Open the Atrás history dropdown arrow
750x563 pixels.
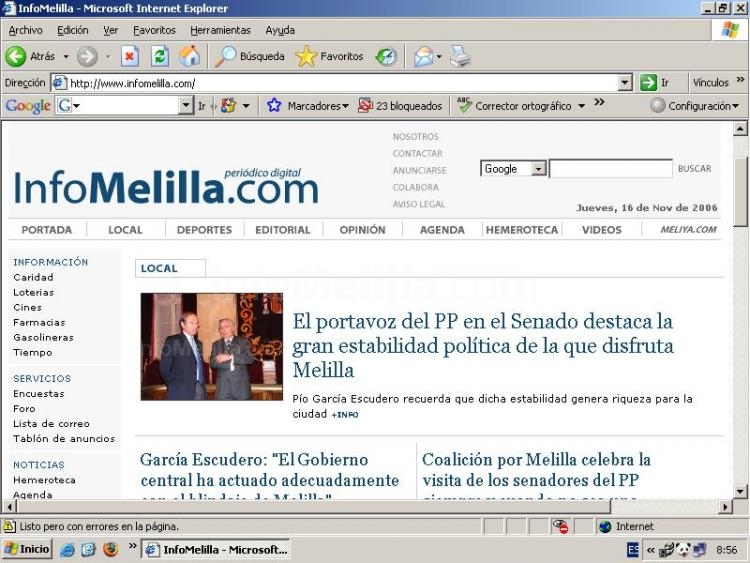click(66, 56)
